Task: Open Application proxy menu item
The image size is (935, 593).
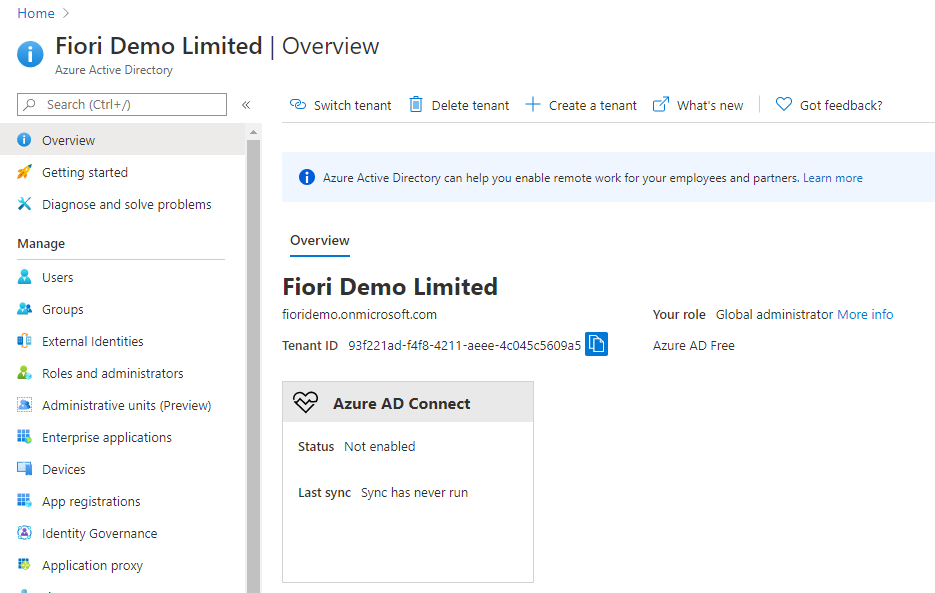Action: [122, 565]
